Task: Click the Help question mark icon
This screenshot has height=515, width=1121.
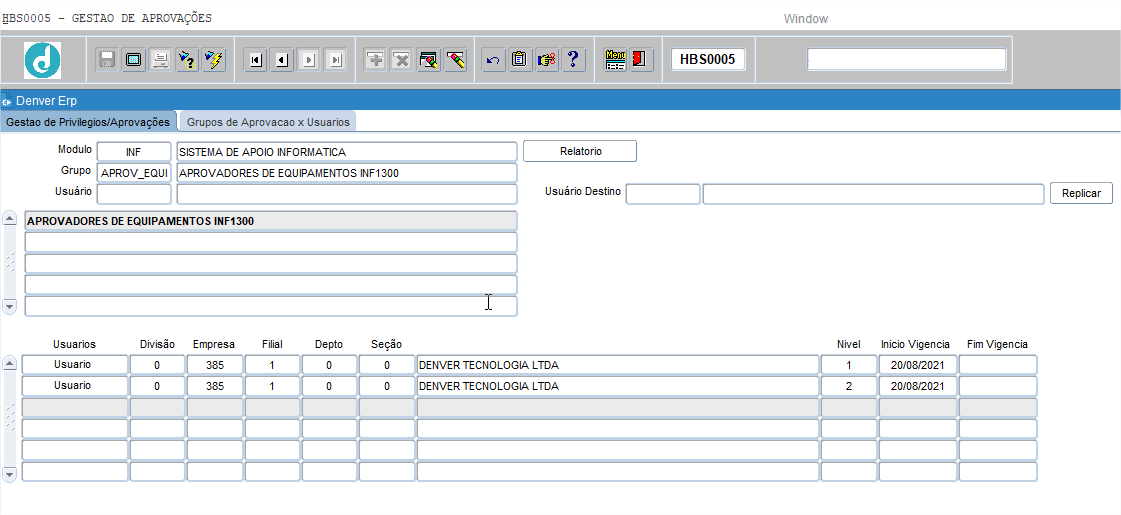Action: pos(573,60)
